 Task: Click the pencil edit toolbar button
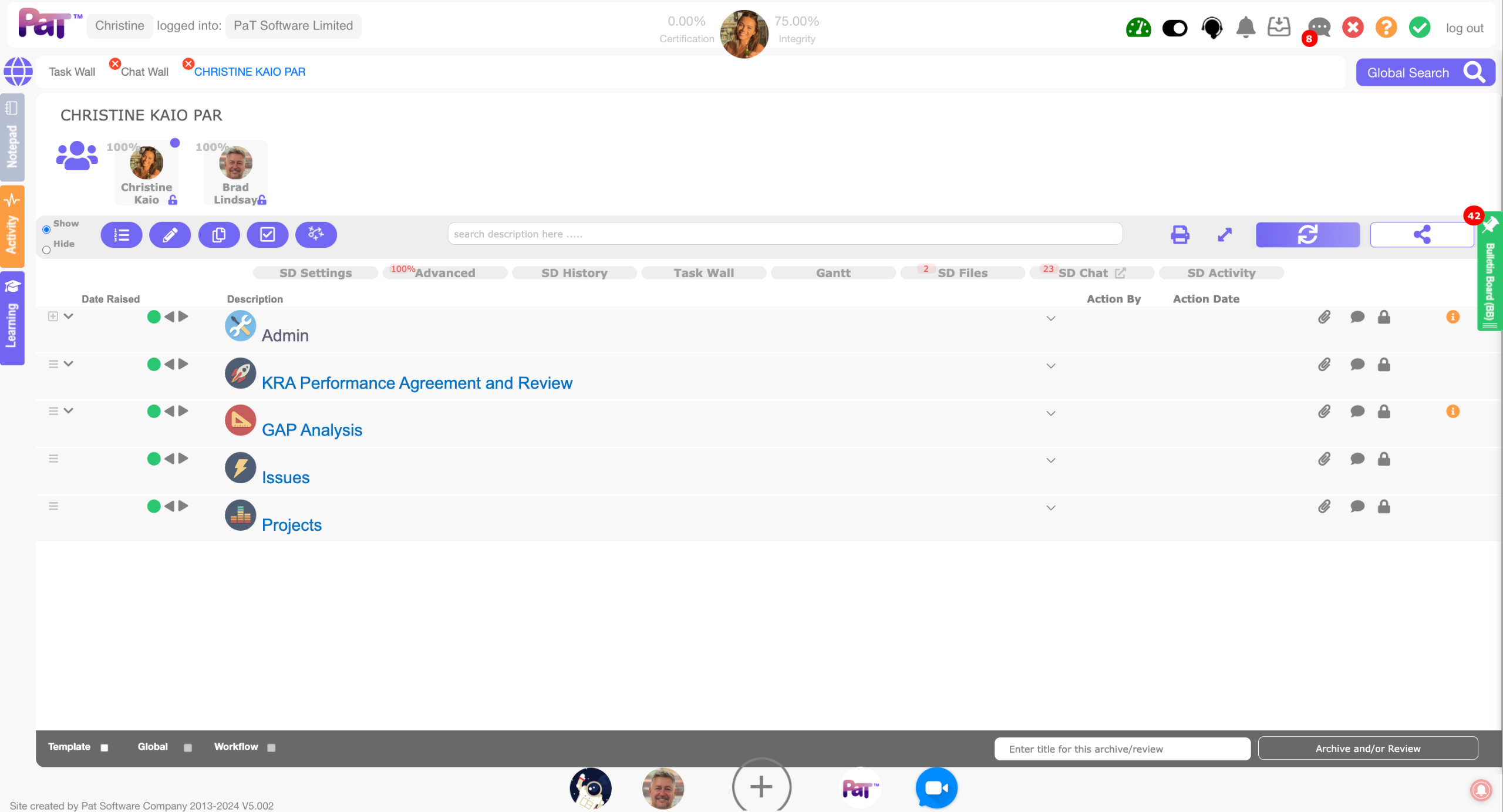[x=170, y=235]
